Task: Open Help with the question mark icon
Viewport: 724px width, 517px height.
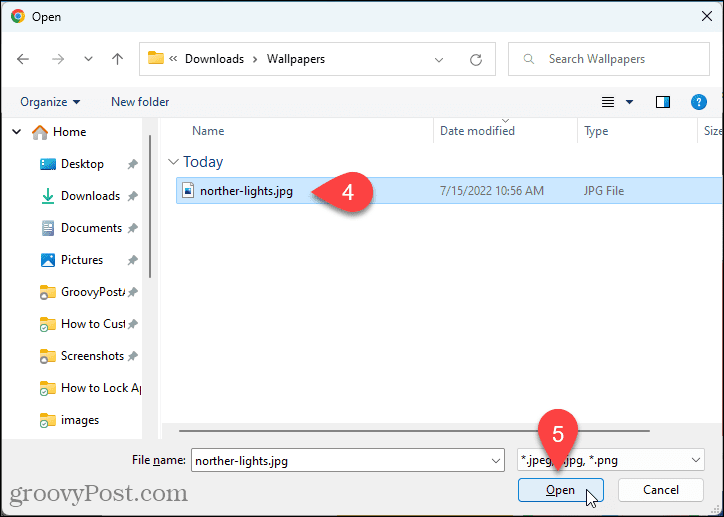Action: point(699,102)
